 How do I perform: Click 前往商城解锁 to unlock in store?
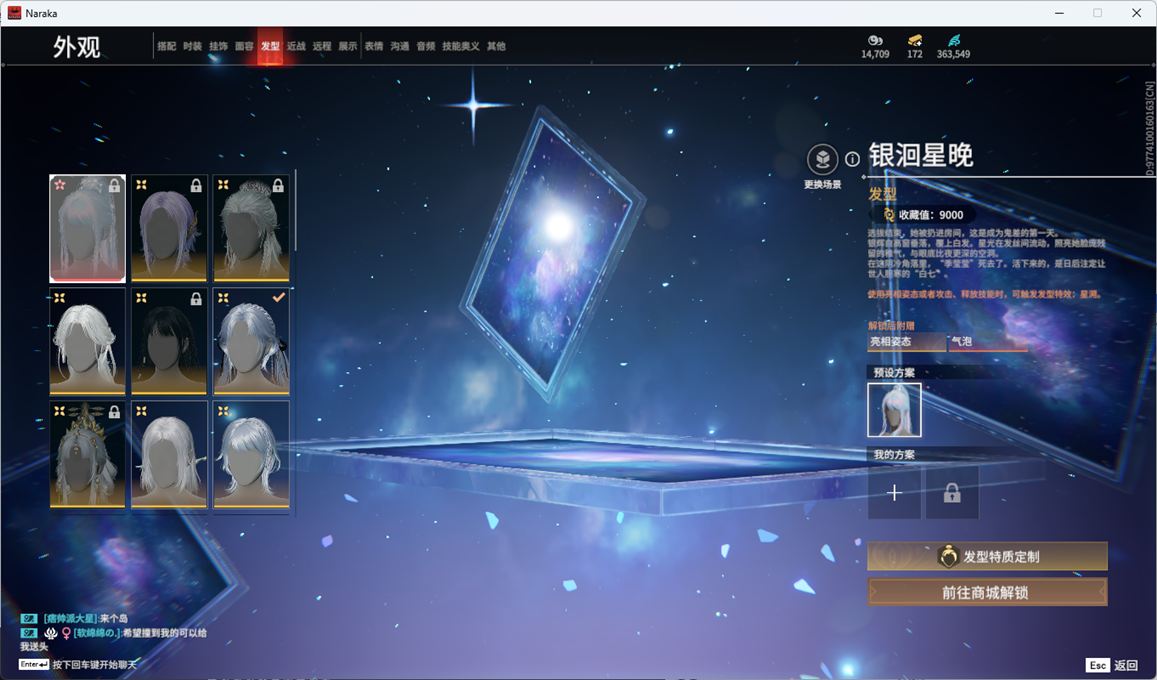click(987, 592)
